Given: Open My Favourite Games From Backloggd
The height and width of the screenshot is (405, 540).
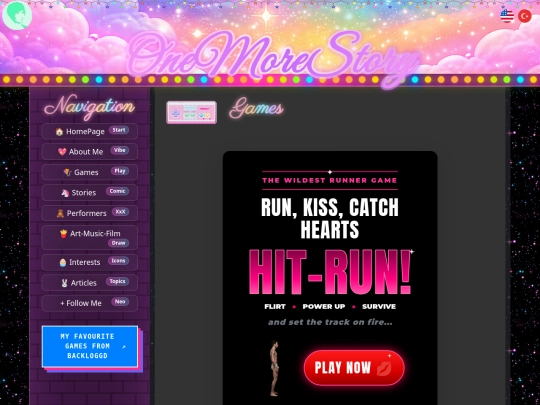Looking at the screenshot, I should (x=90, y=346).
